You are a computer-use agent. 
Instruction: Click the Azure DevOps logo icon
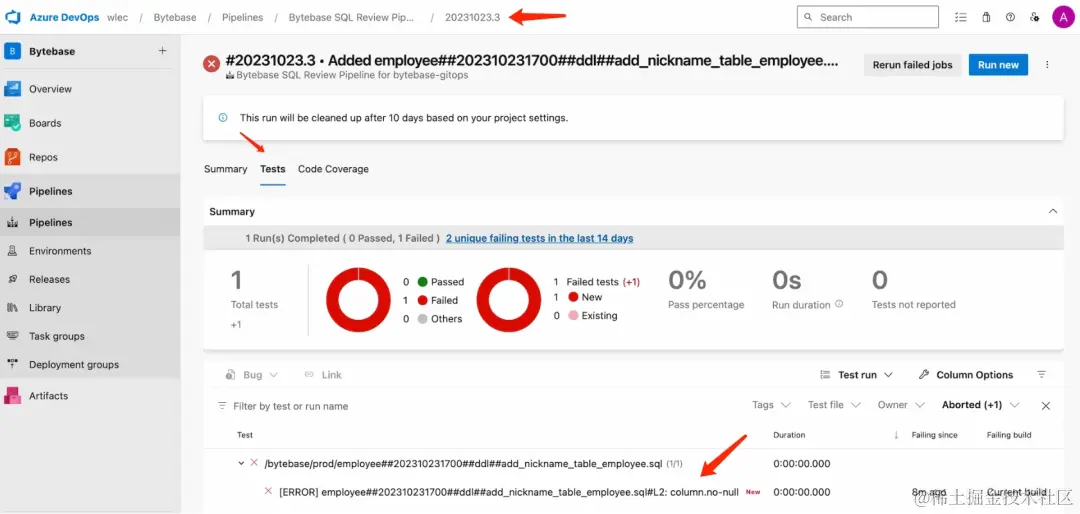pyautogui.click(x=14, y=17)
